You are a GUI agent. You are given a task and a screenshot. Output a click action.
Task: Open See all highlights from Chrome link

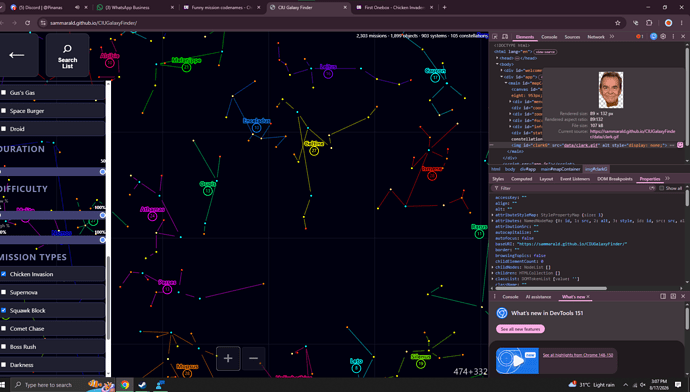coord(577,355)
